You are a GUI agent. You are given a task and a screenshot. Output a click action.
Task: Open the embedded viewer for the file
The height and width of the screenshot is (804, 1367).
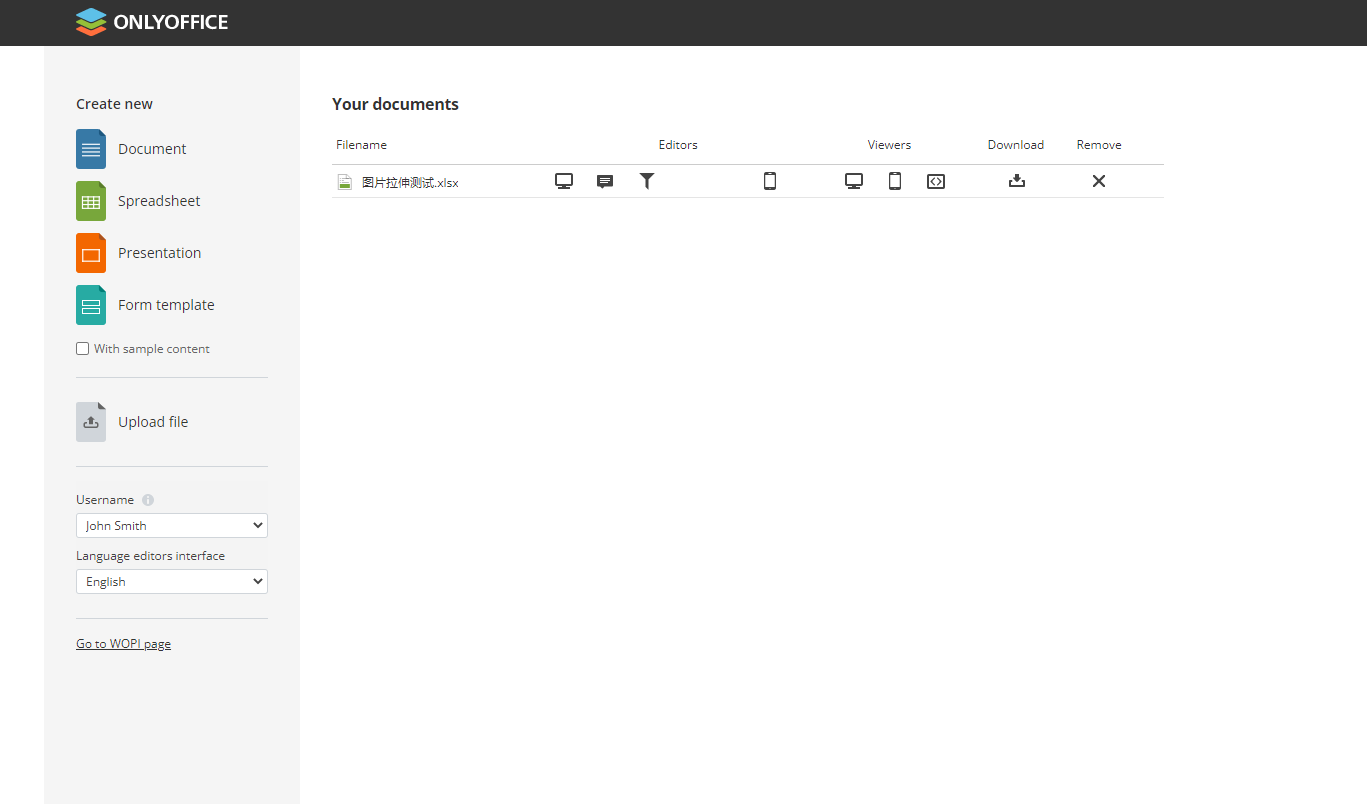935,181
